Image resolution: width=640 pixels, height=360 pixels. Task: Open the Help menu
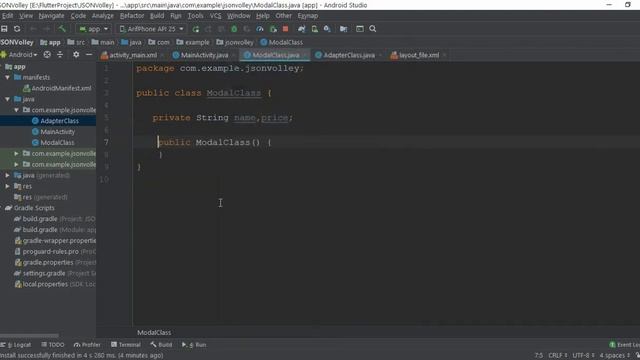tap(262, 16)
